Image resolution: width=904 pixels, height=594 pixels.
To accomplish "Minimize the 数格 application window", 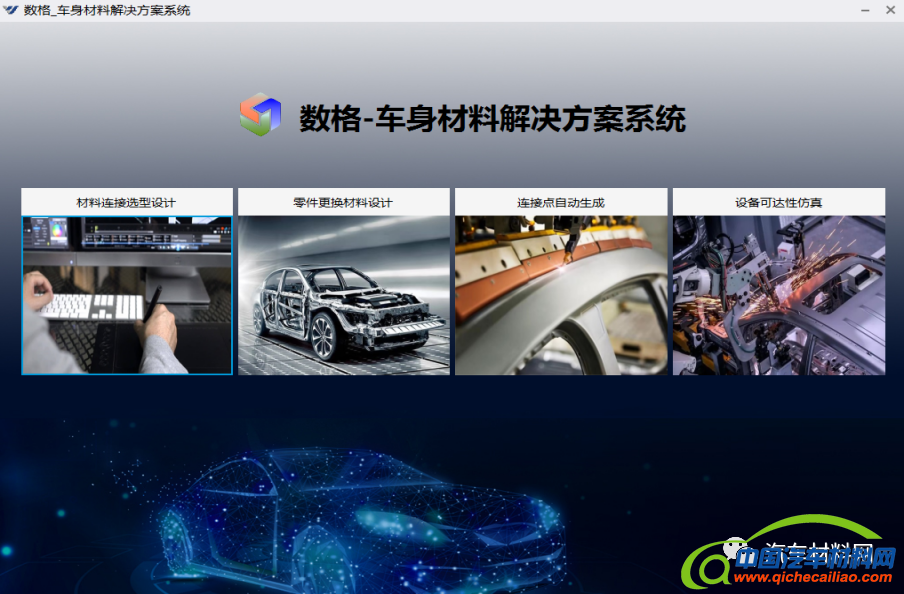I will coord(863,10).
